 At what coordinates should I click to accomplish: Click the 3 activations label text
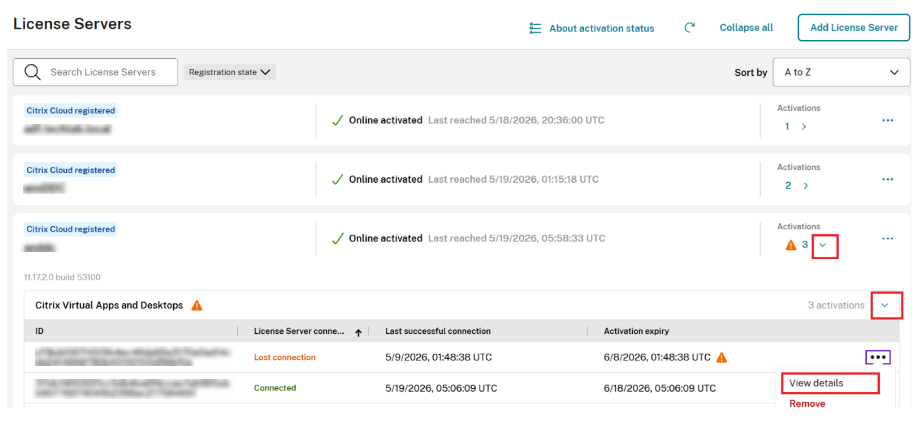coord(836,306)
